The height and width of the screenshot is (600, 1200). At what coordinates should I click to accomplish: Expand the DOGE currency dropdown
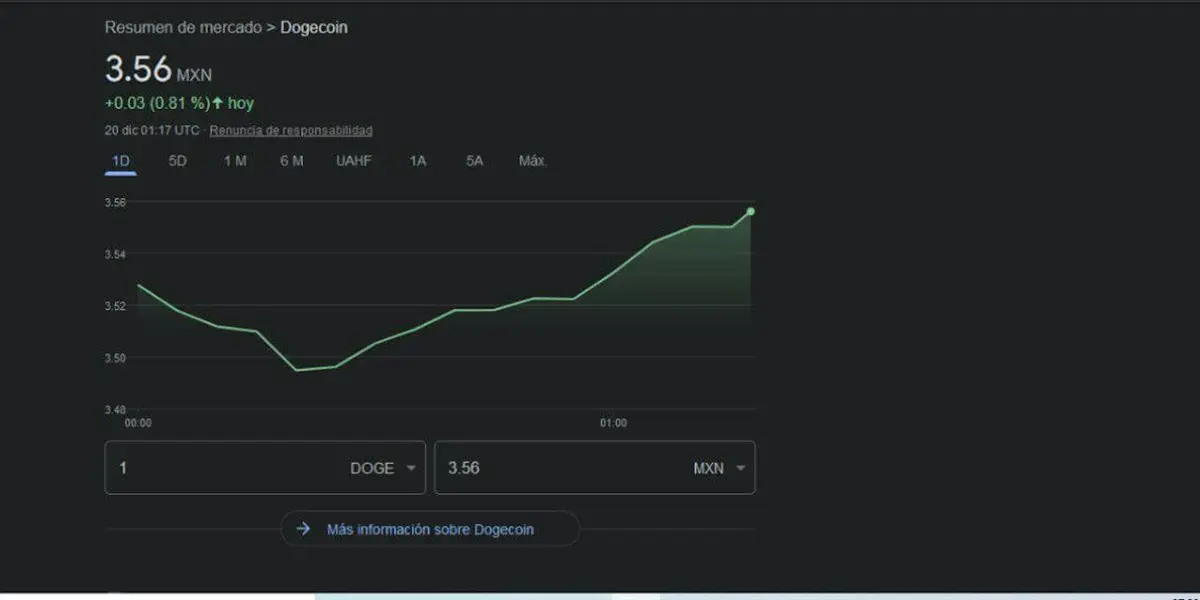[410, 468]
